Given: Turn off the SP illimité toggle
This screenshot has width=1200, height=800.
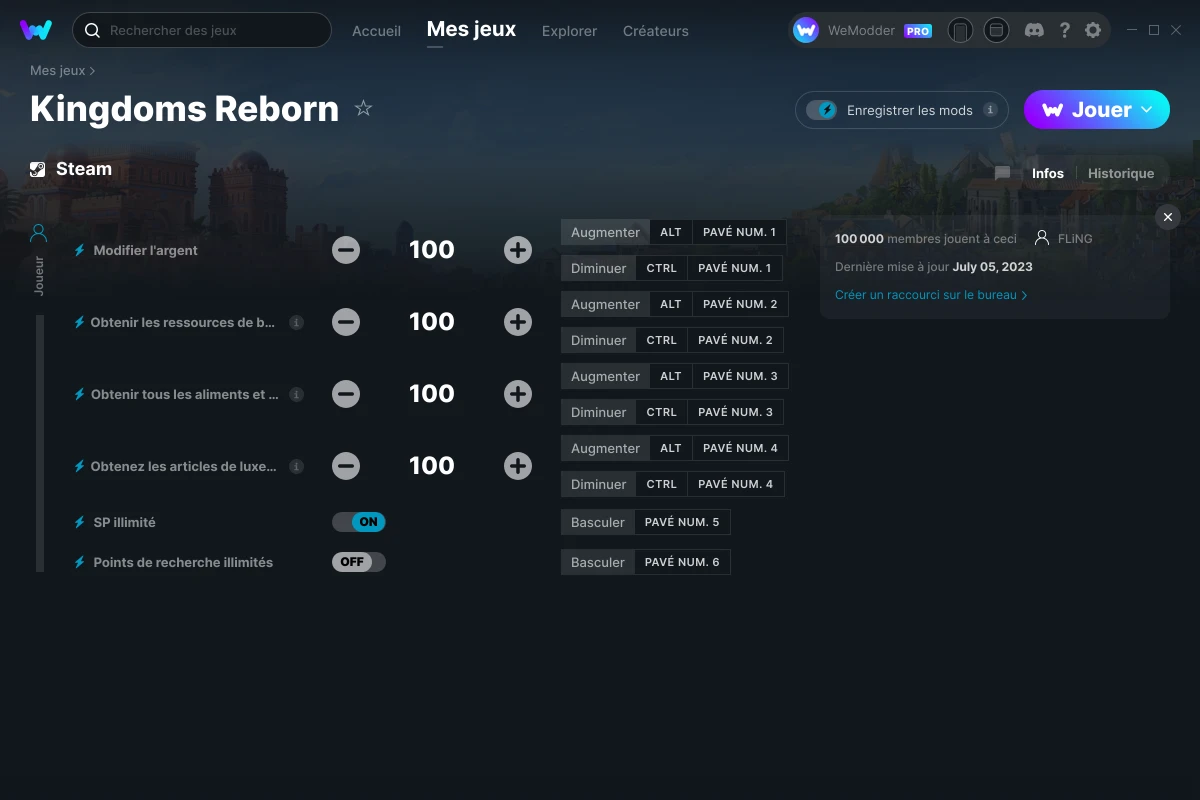Looking at the screenshot, I should pyautogui.click(x=359, y=522).
